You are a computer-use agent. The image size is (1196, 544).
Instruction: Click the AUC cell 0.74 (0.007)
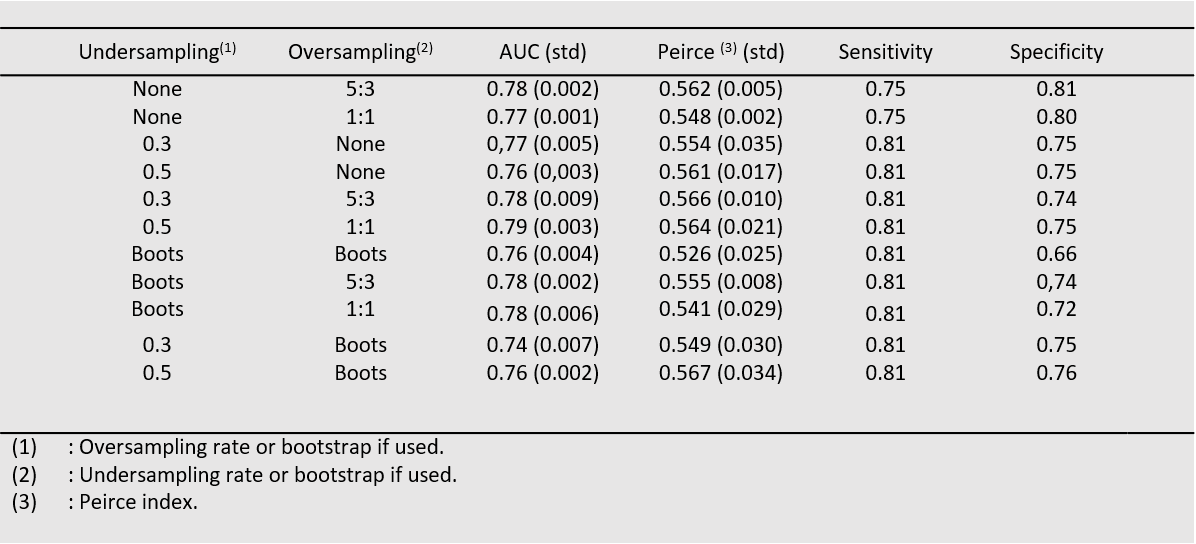(x=542, y=345)
